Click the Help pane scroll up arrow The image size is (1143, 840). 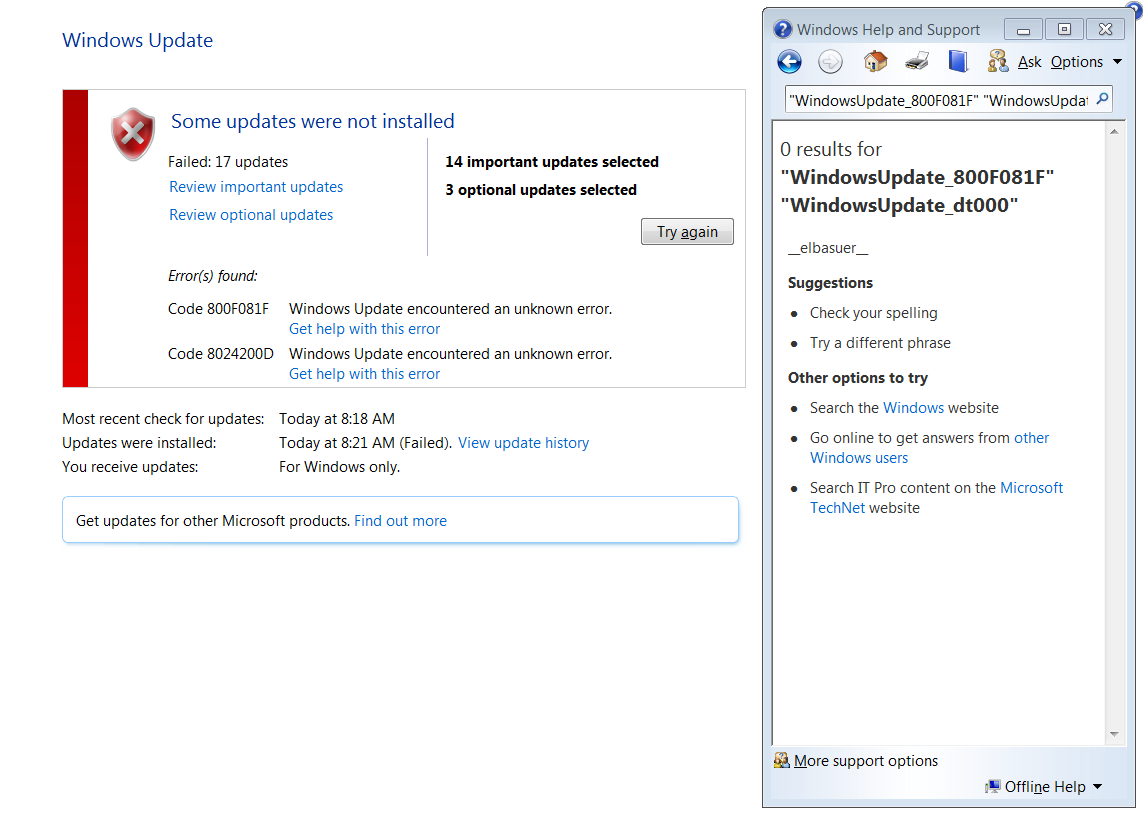(1114, 132)
